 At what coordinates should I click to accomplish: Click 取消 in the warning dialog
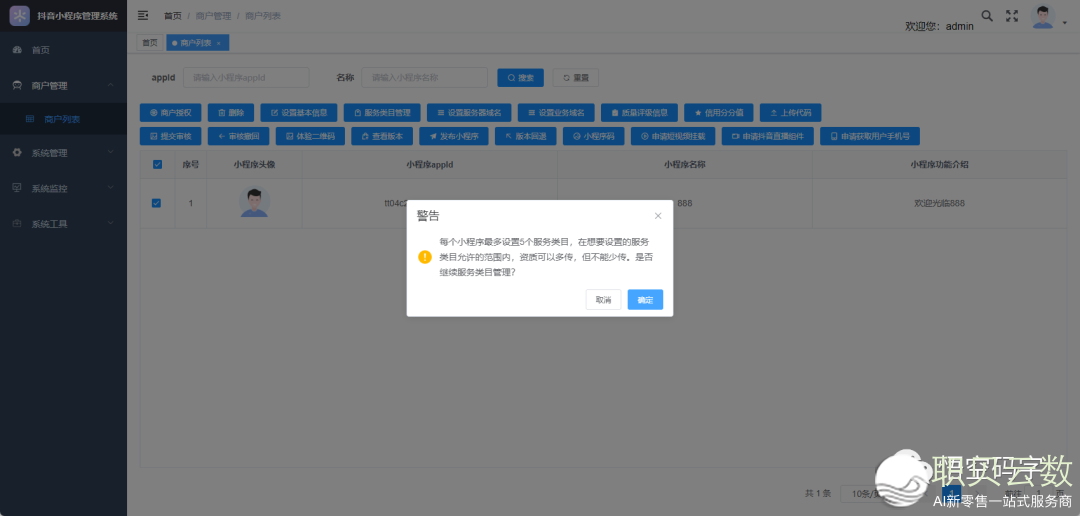[x=603, y=300]
